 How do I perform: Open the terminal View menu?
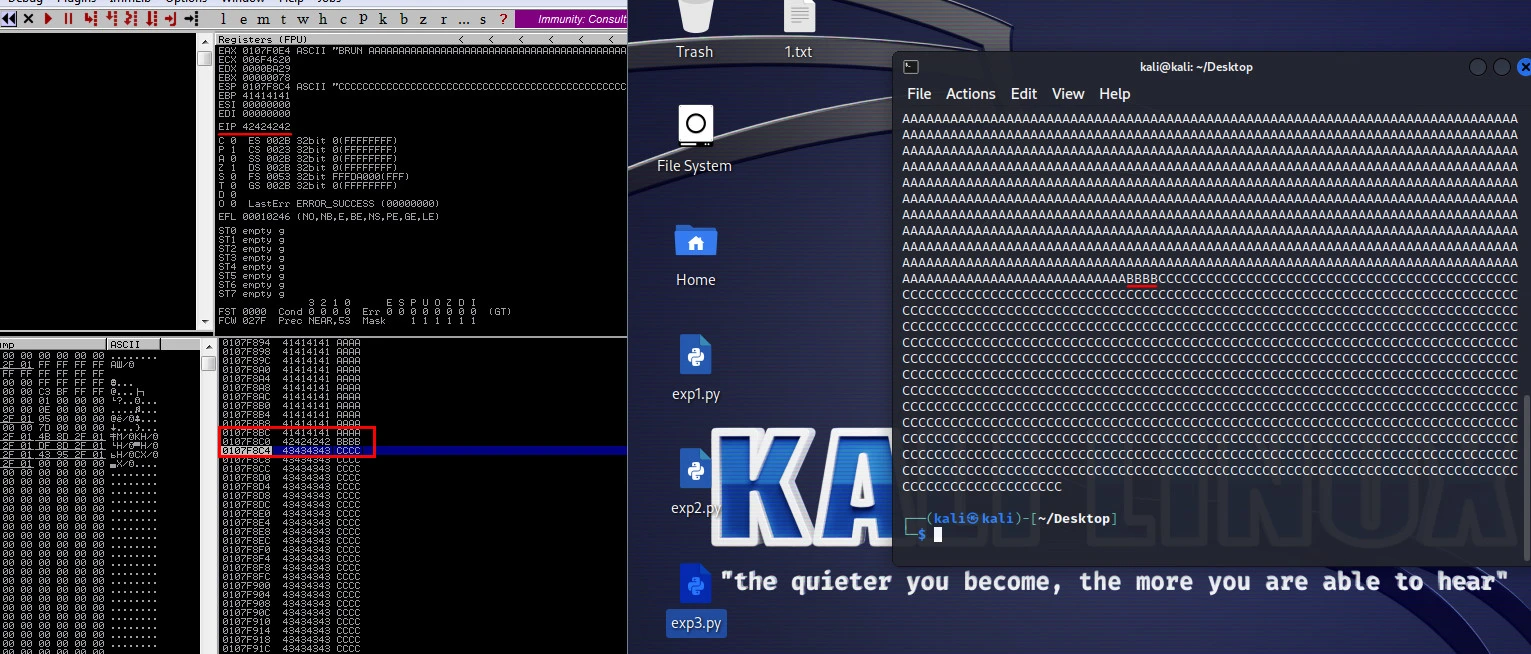[x=1068, y=93]
